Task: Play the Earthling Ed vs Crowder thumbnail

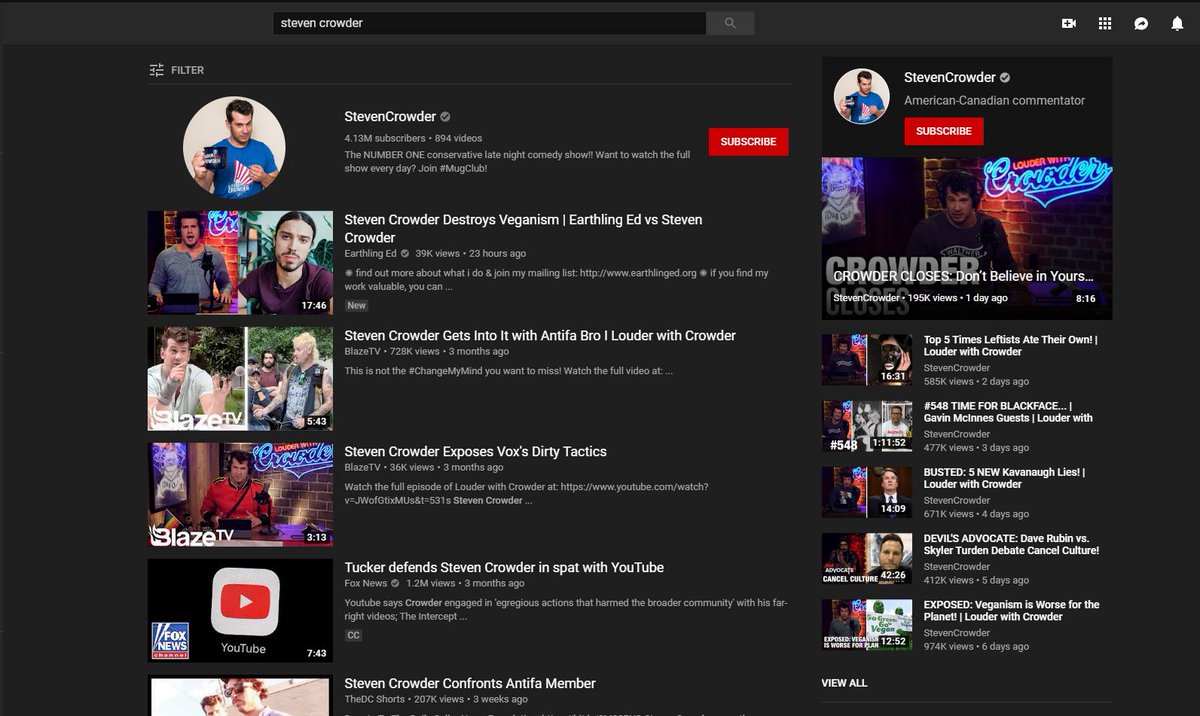Action: [x=240, y=263]
